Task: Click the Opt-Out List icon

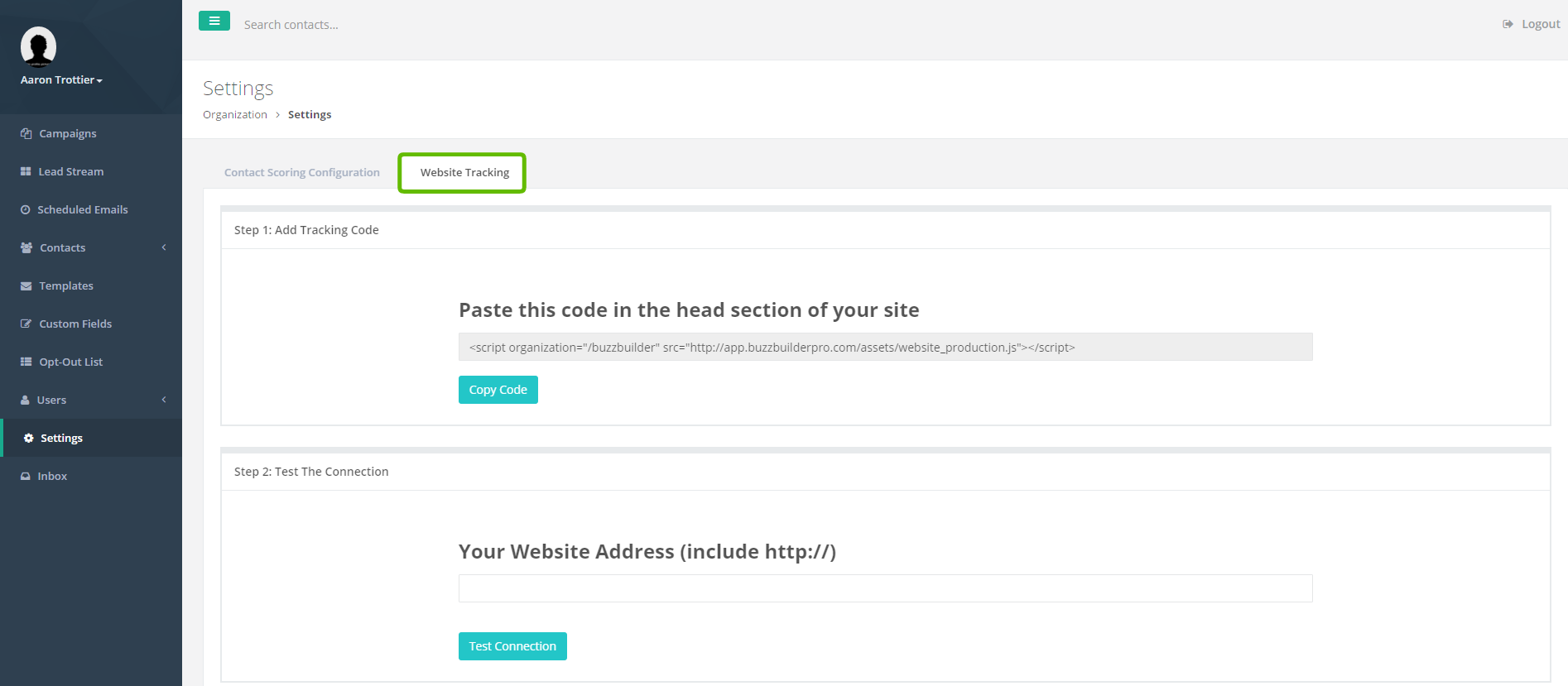Action: [x=26, y=362]
